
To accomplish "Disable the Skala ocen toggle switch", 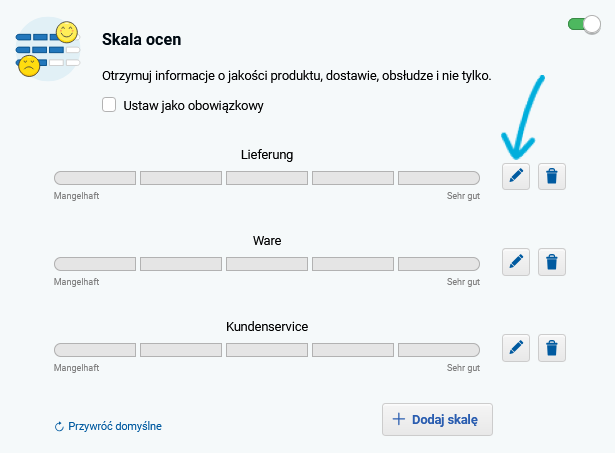I will 583,23.
